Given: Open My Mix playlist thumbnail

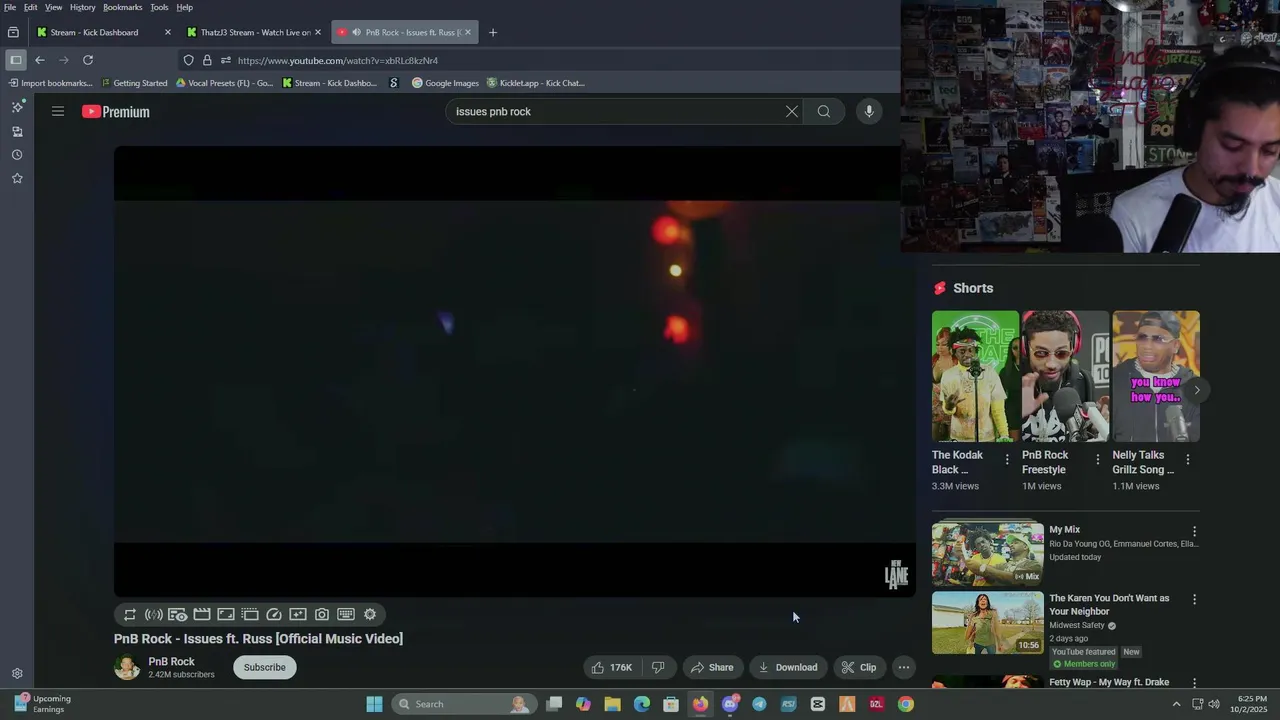Looking at the screenshot, I should coord(988,553).
